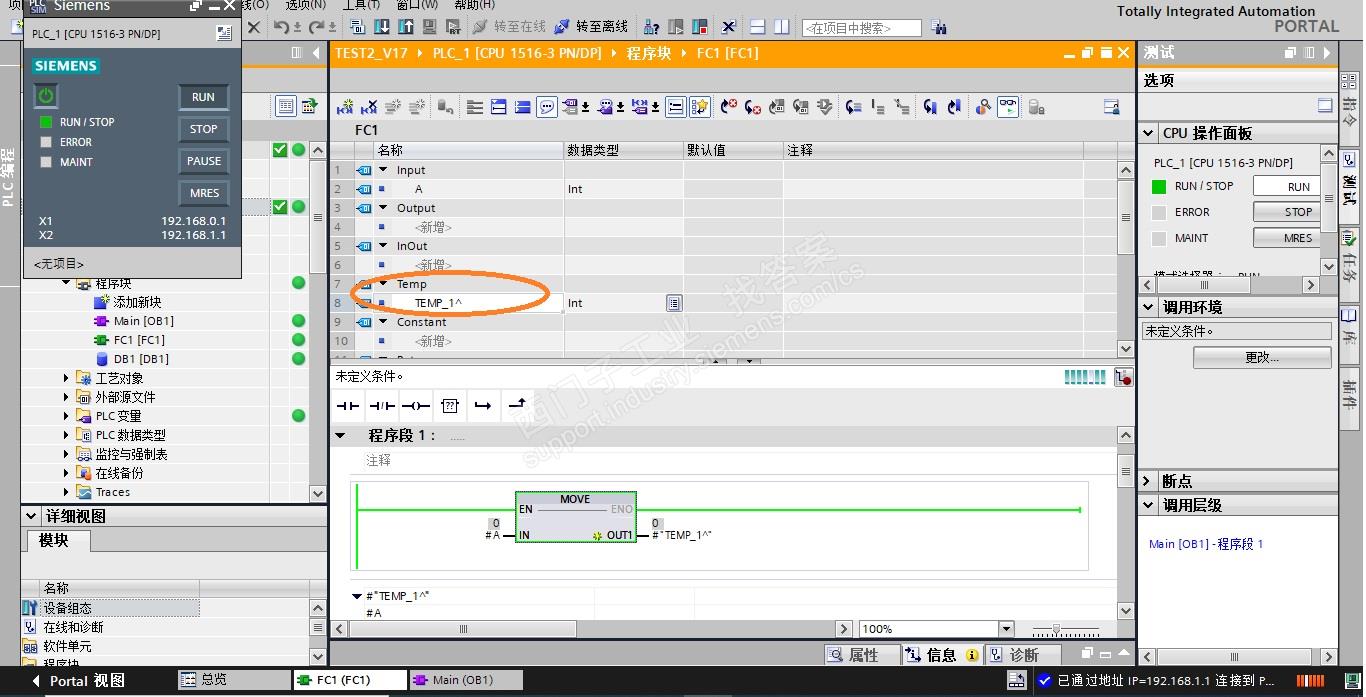
Task: Click the search in project field
Action: (x=861, y=28)
